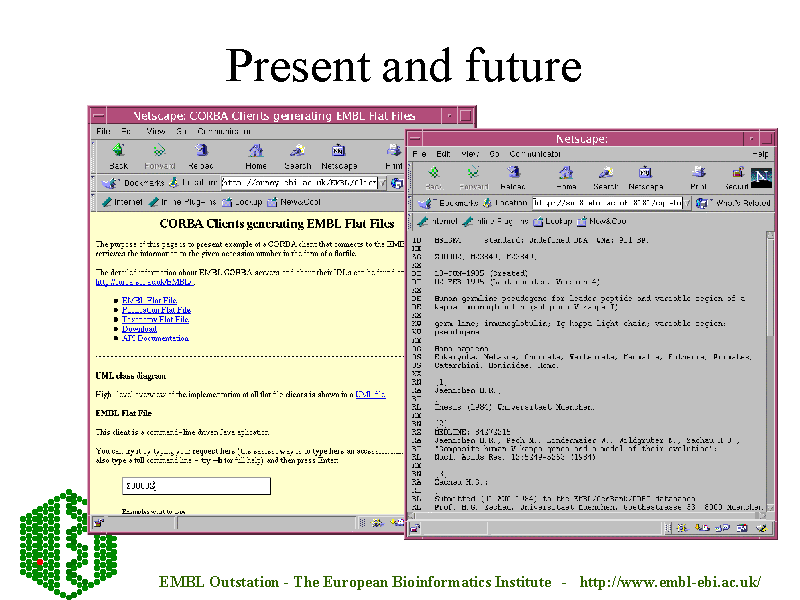Open Bookmarks in the right Netscape window
The image size is (800, 600).
pyautogui.click(x=452, y=203)
